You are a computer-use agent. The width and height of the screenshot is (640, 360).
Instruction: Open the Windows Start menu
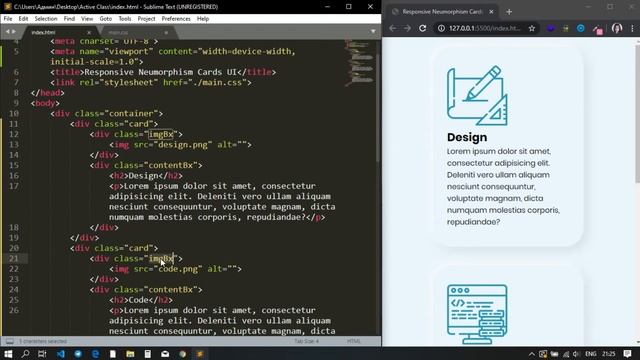point(8,354)
